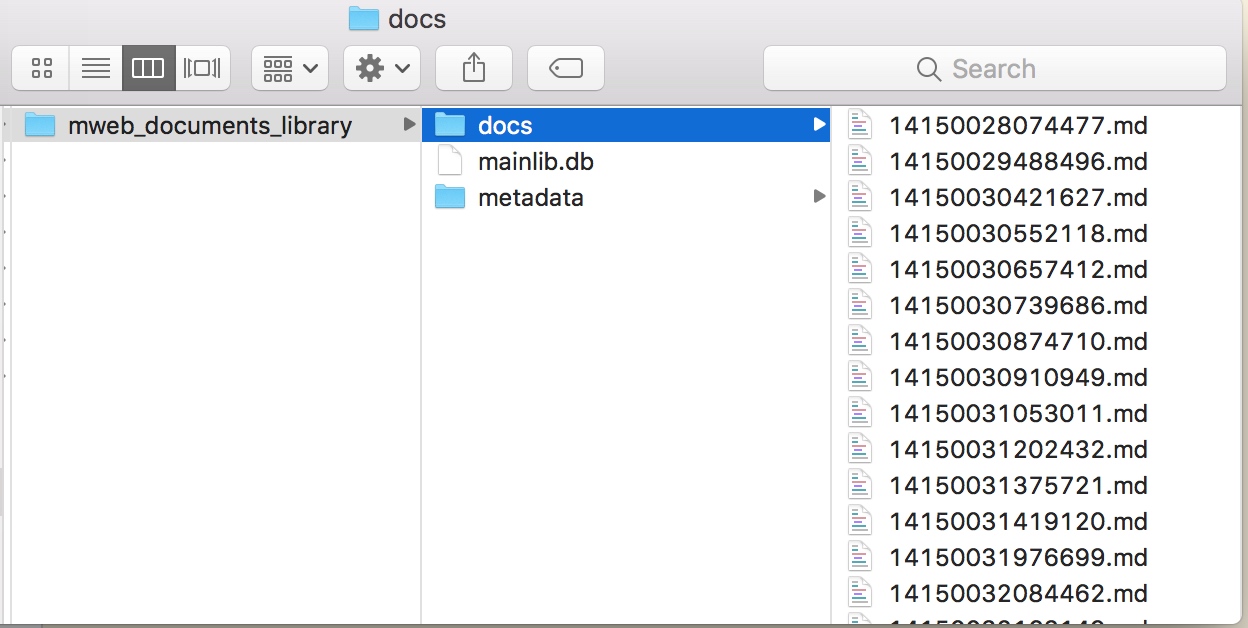Select file 14150032084462.md
1248x628 pixels.
click(1018, 593)
